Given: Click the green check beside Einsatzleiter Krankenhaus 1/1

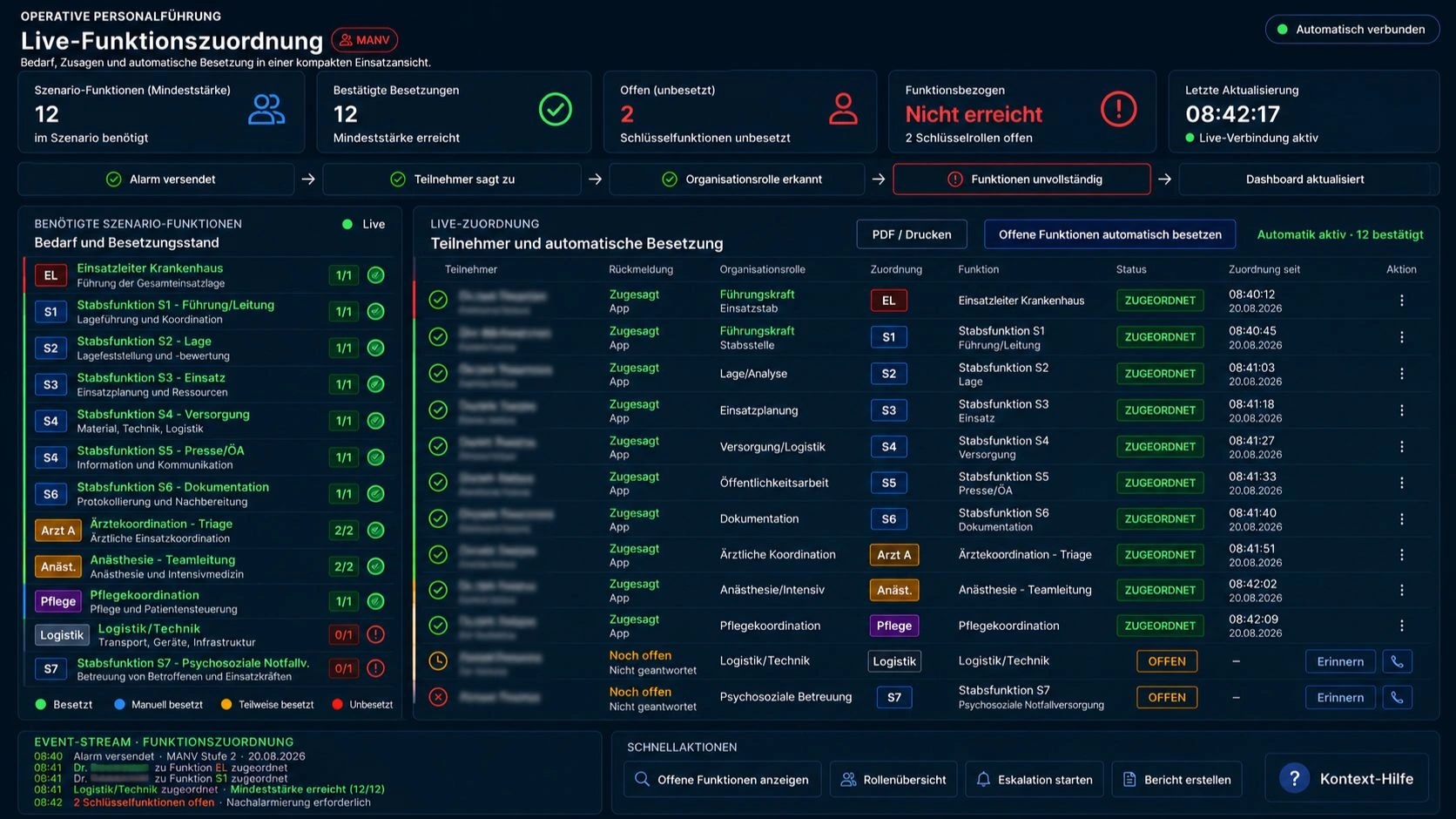Looking at the screenshot, I should 375,275.
